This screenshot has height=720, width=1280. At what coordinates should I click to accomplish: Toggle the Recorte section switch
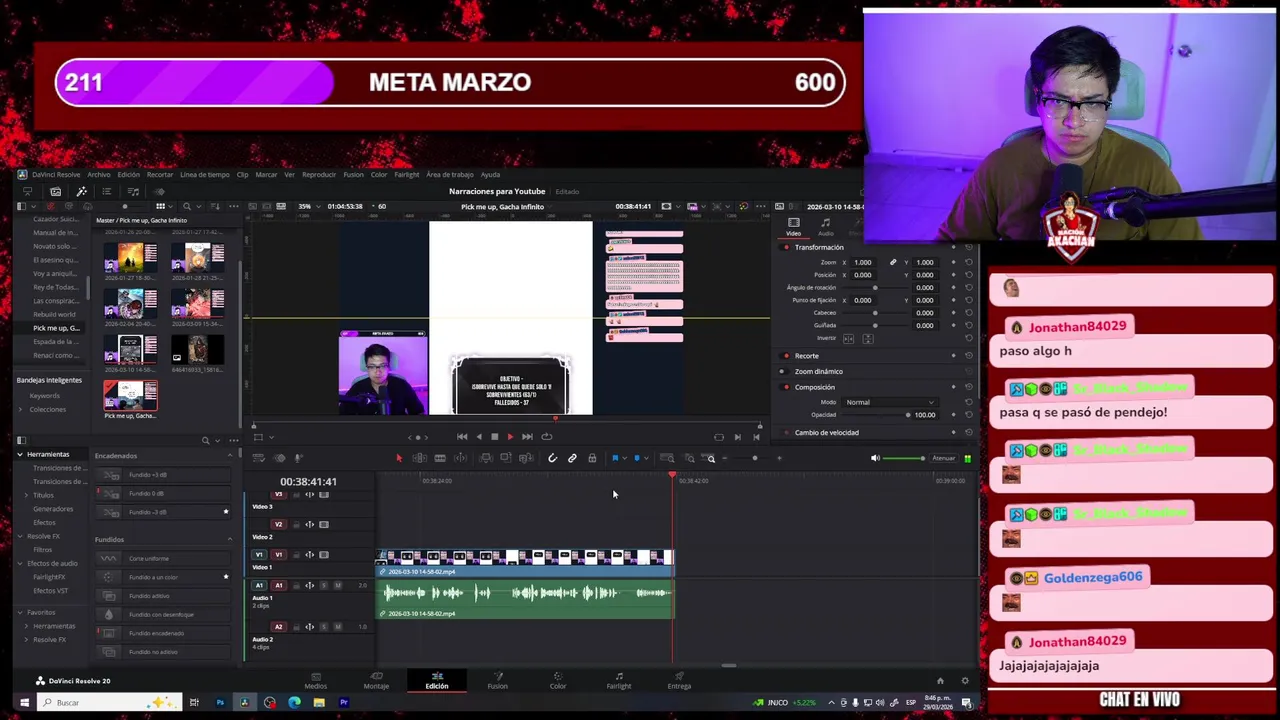786,356
